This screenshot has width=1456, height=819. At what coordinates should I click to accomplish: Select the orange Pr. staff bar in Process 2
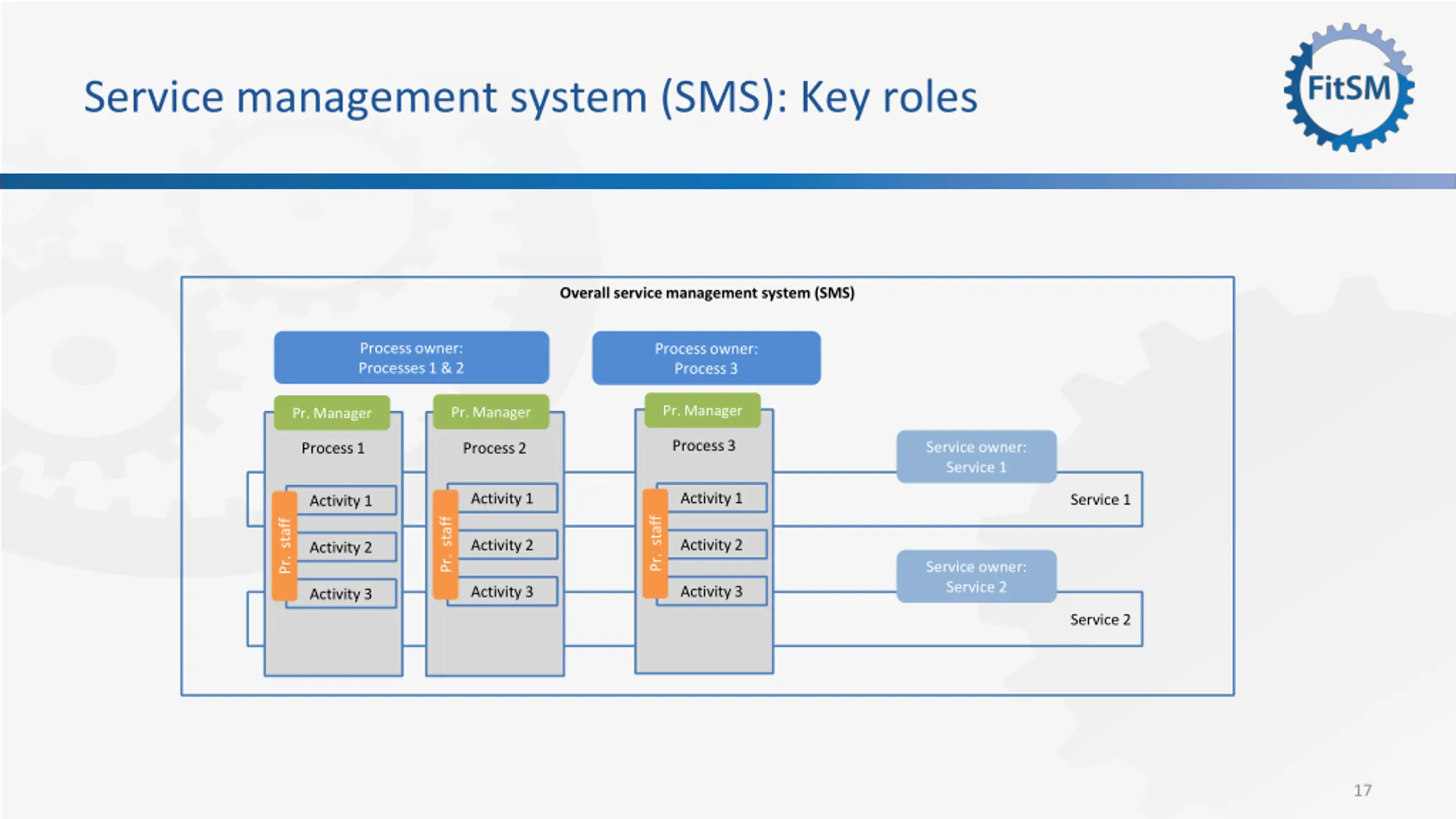coord(445,544)
